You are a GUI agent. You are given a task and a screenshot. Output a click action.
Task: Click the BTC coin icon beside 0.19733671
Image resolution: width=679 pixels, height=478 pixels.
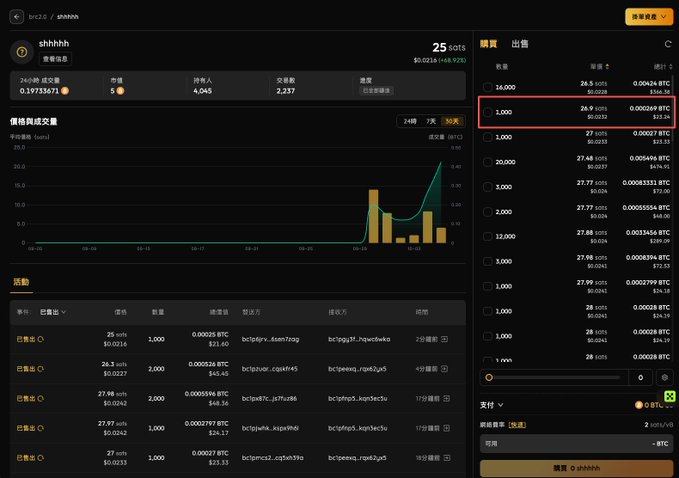coord(65,90)
